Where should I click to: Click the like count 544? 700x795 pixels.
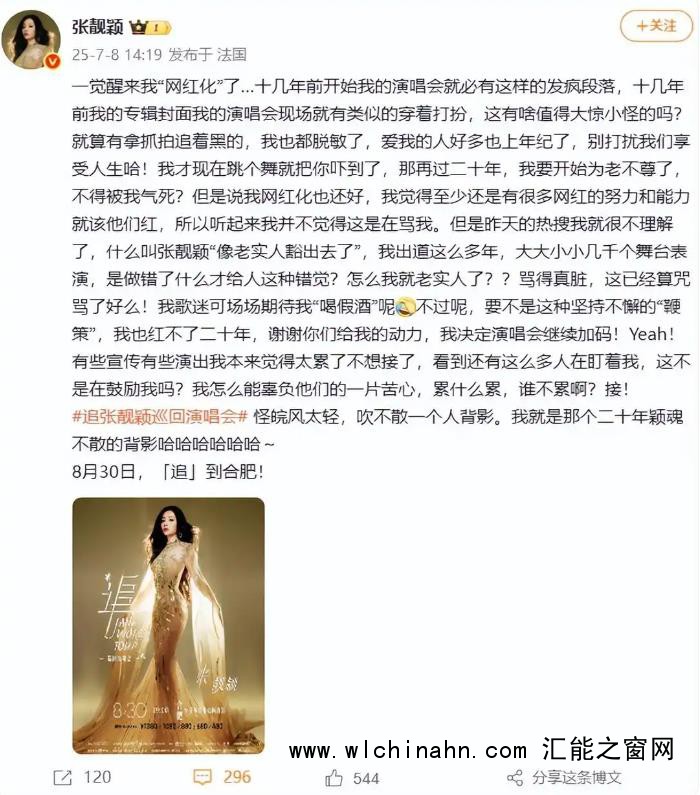coord(366,778)
